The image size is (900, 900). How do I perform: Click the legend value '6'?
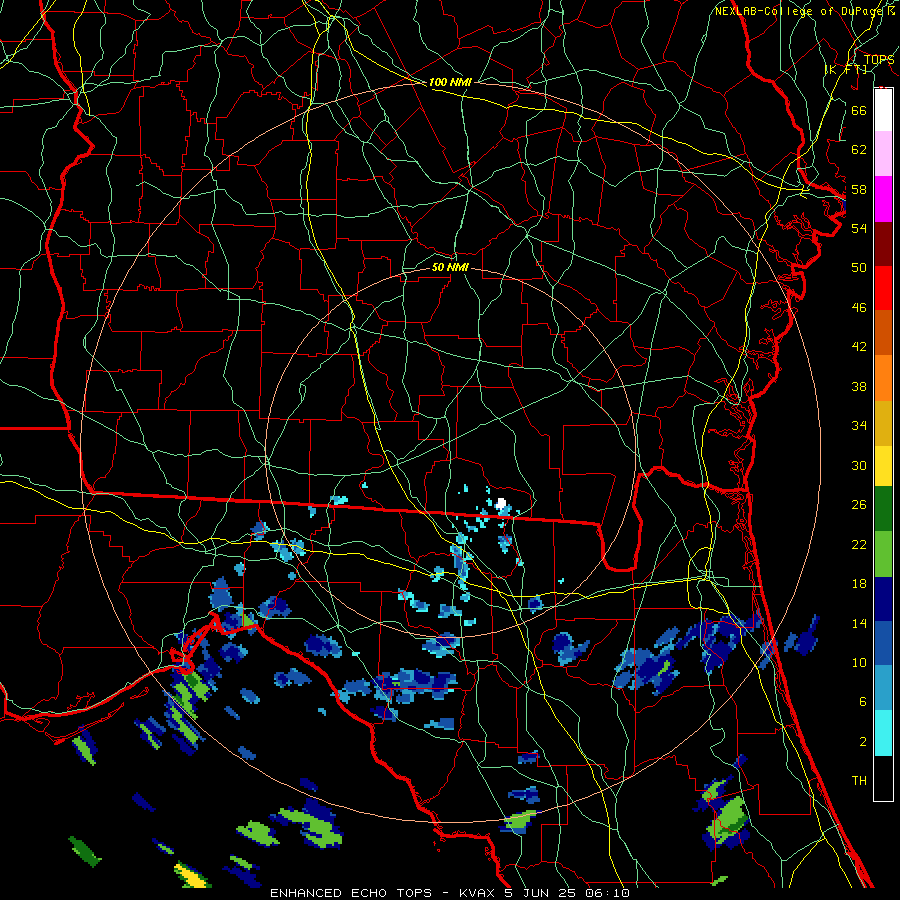862,702
